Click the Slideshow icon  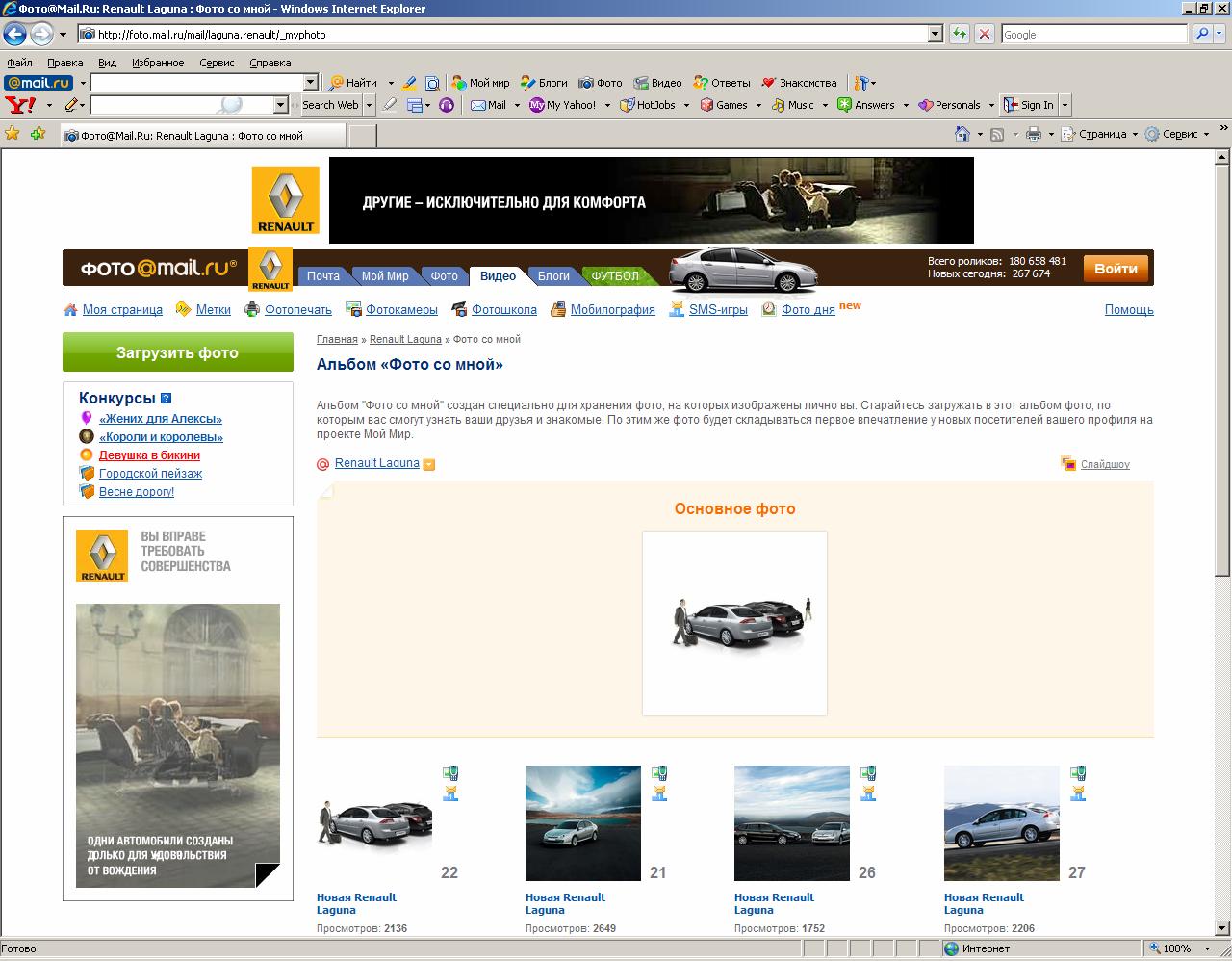(1068, 464)
